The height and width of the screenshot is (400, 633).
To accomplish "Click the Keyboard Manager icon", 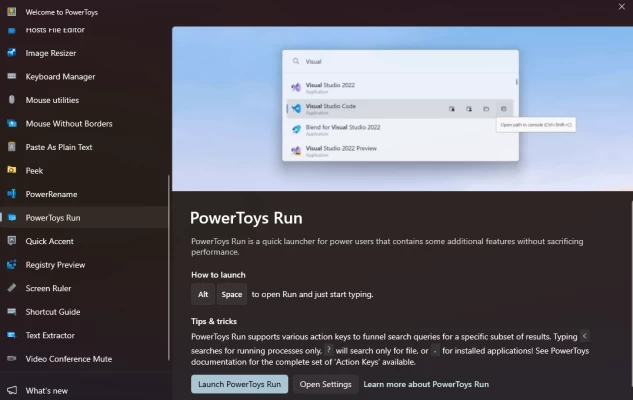I will (11, 77).
